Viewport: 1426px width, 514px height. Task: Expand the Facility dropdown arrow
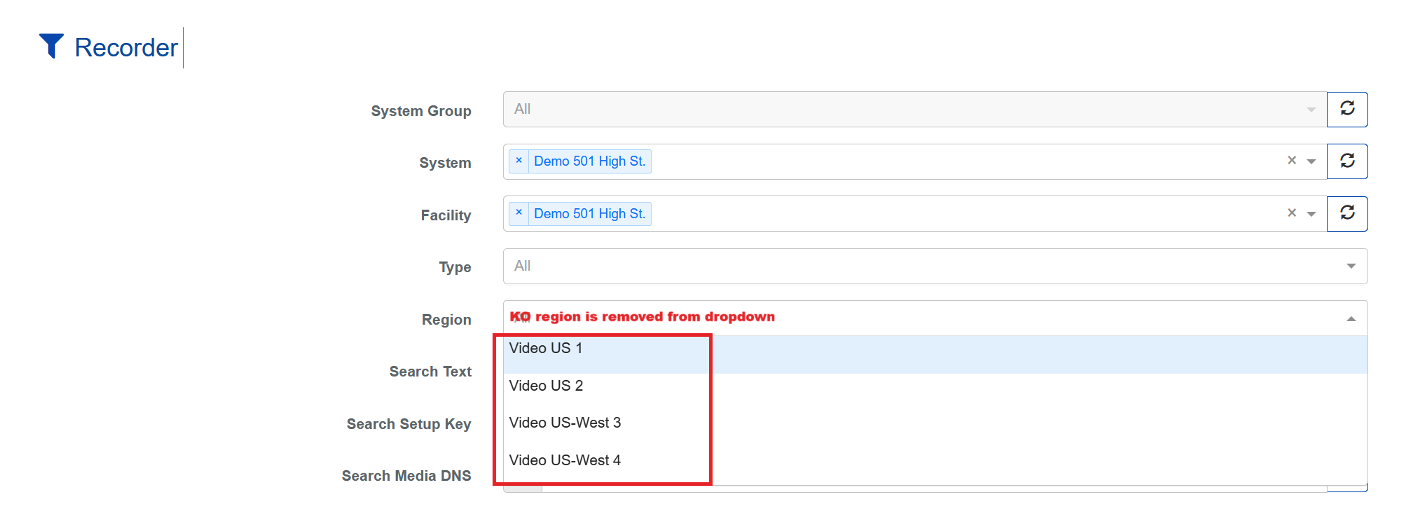coord(1311,214)
